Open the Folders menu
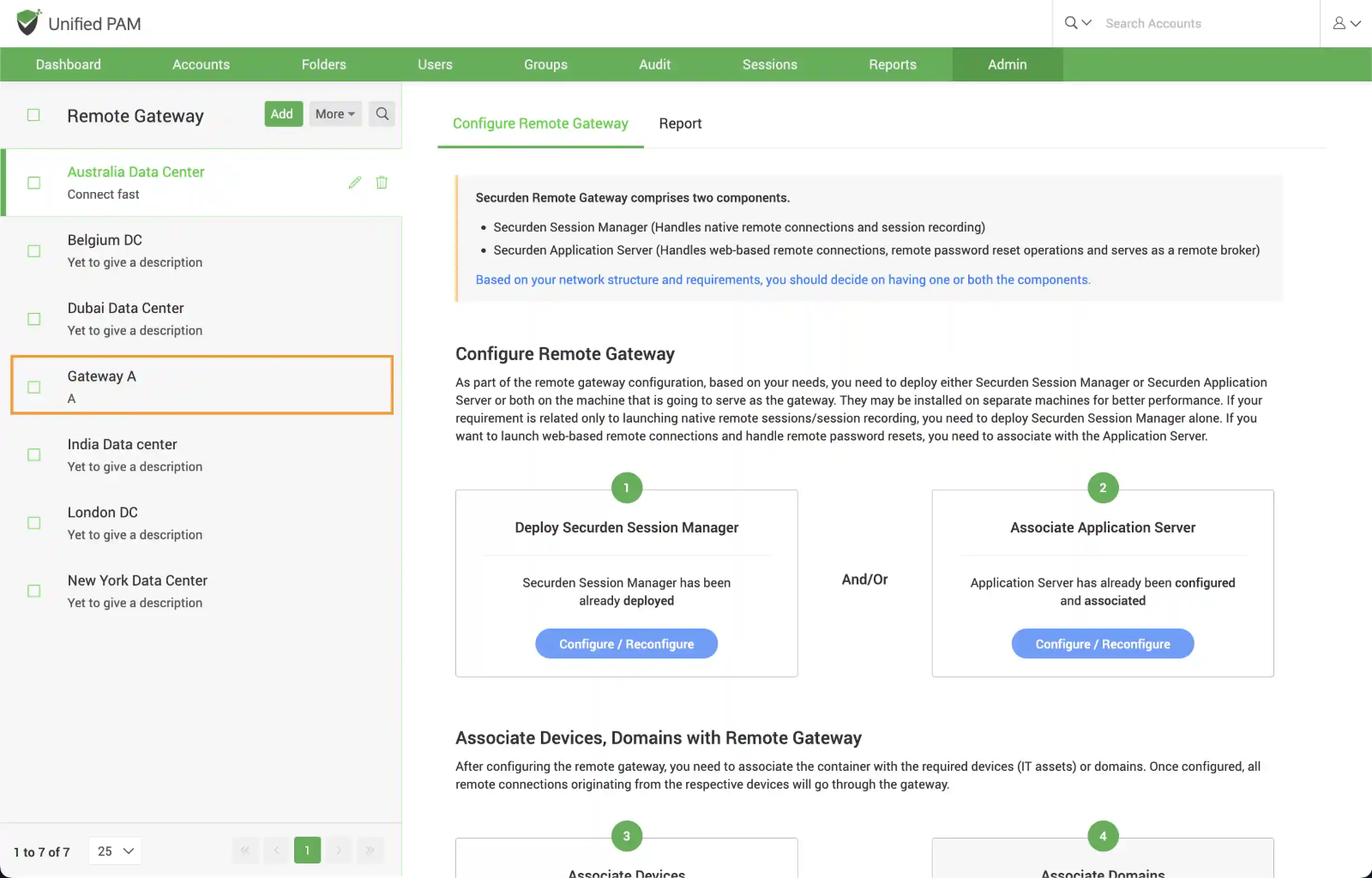 pyautogui.click(x=324, y=64)
